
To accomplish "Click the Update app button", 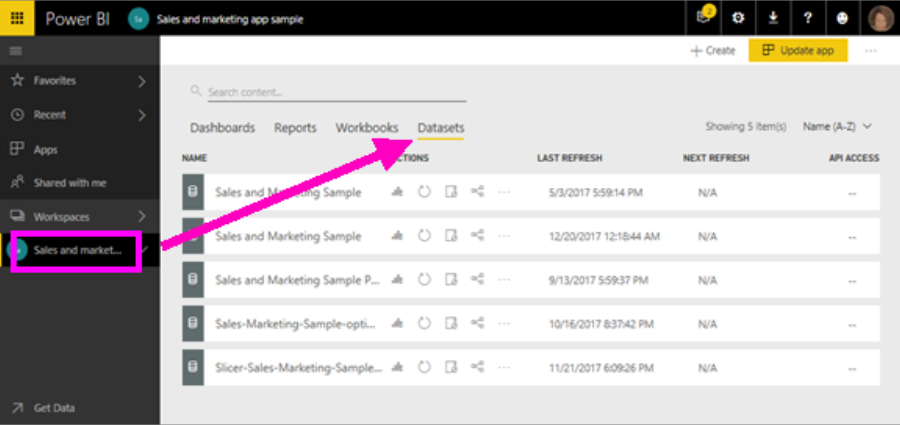I will pos(798,51).
